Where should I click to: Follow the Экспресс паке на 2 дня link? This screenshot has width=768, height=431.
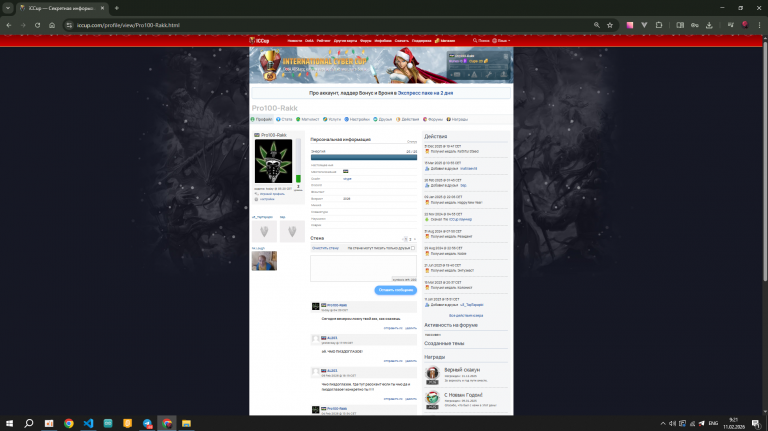pos(425,93)
